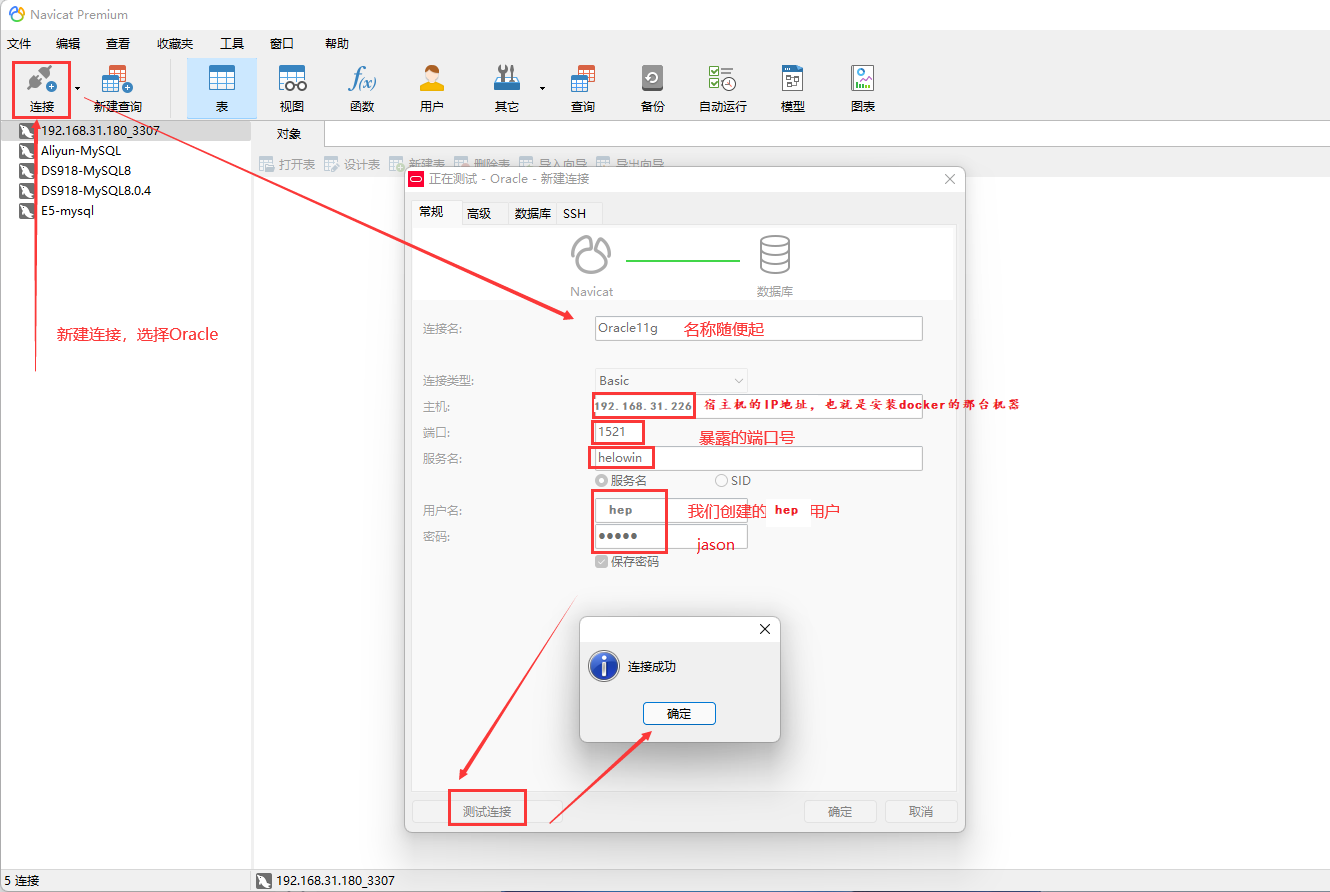
Task: Select Aliyun-MySQL connection in sidebar
Action: (x=80, y=151)
